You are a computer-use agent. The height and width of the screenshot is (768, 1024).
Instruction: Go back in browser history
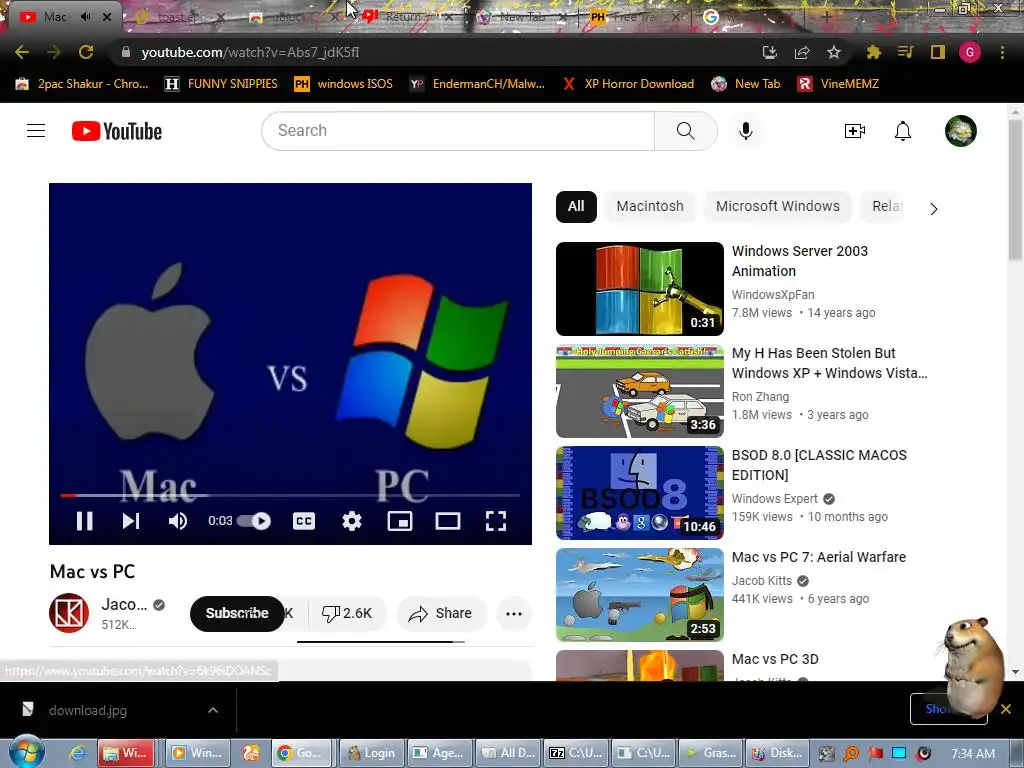point(22,52)
